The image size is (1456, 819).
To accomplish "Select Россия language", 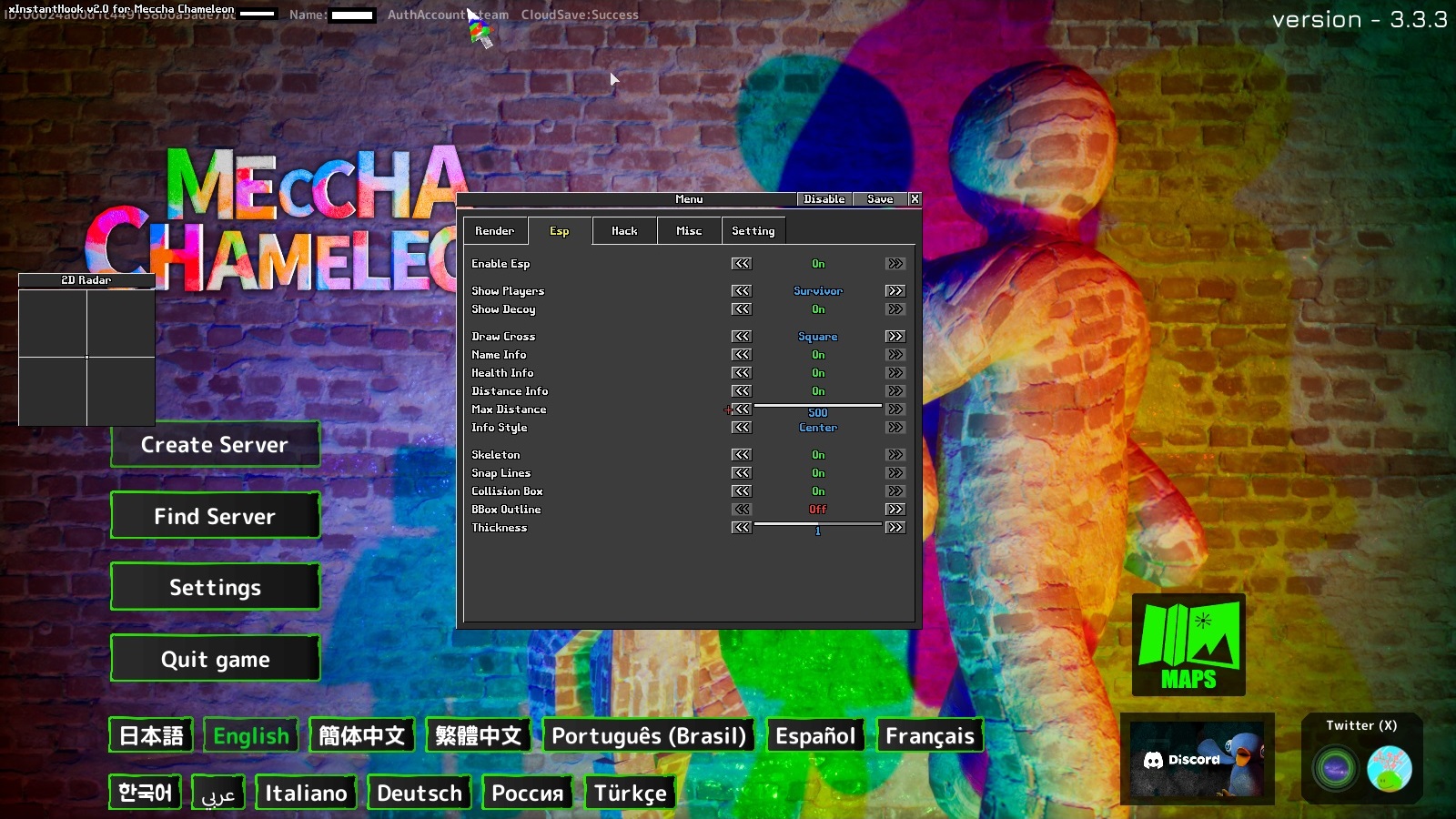I will coord(527,793).
